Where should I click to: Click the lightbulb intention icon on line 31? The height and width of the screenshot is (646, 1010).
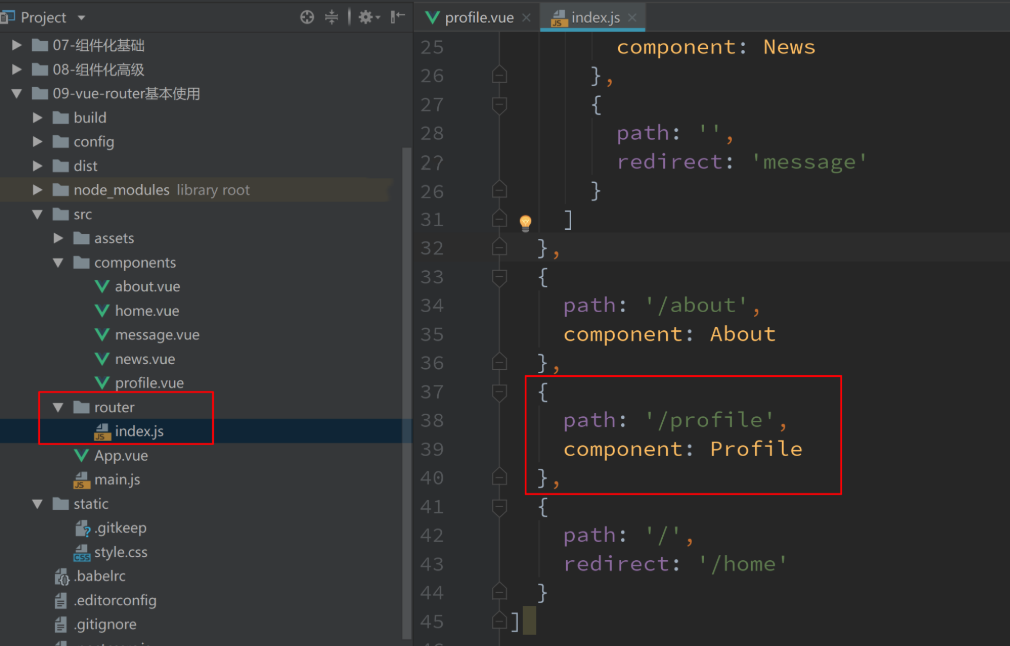(x=526, y=223)
